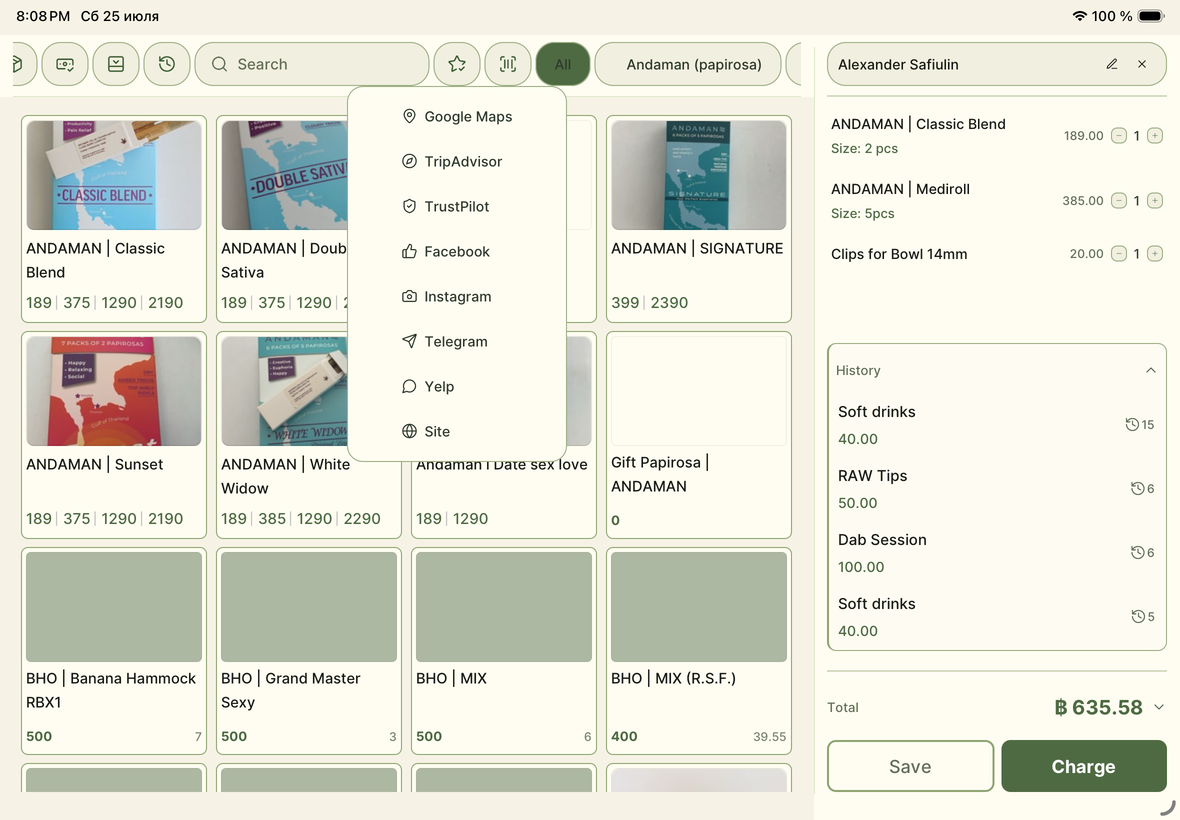Choose Facebook from the menu
This screenshot has height=820, width=1180.
(457, 252)
